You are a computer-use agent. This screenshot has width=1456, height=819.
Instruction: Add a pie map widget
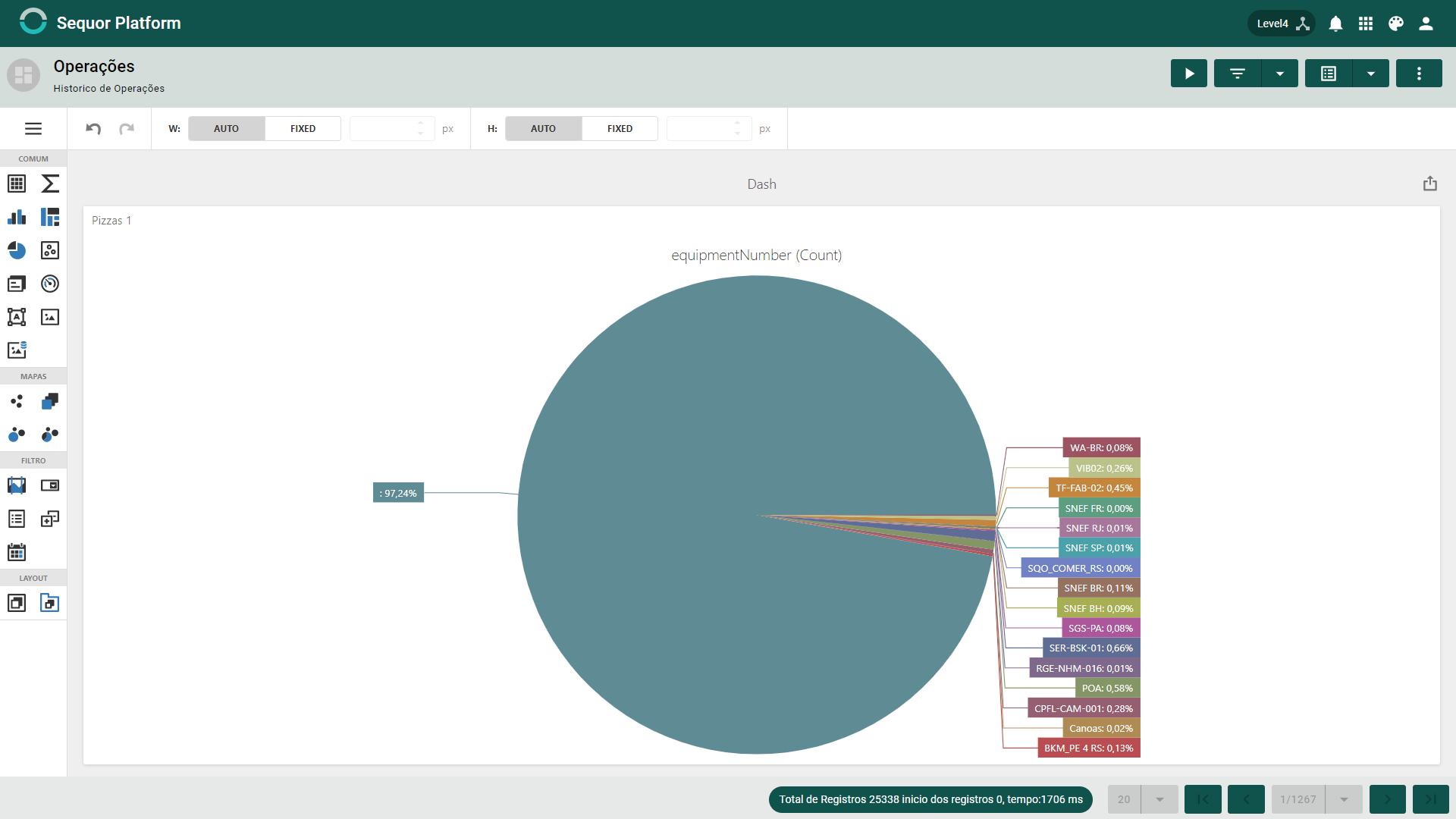[50, 435]
